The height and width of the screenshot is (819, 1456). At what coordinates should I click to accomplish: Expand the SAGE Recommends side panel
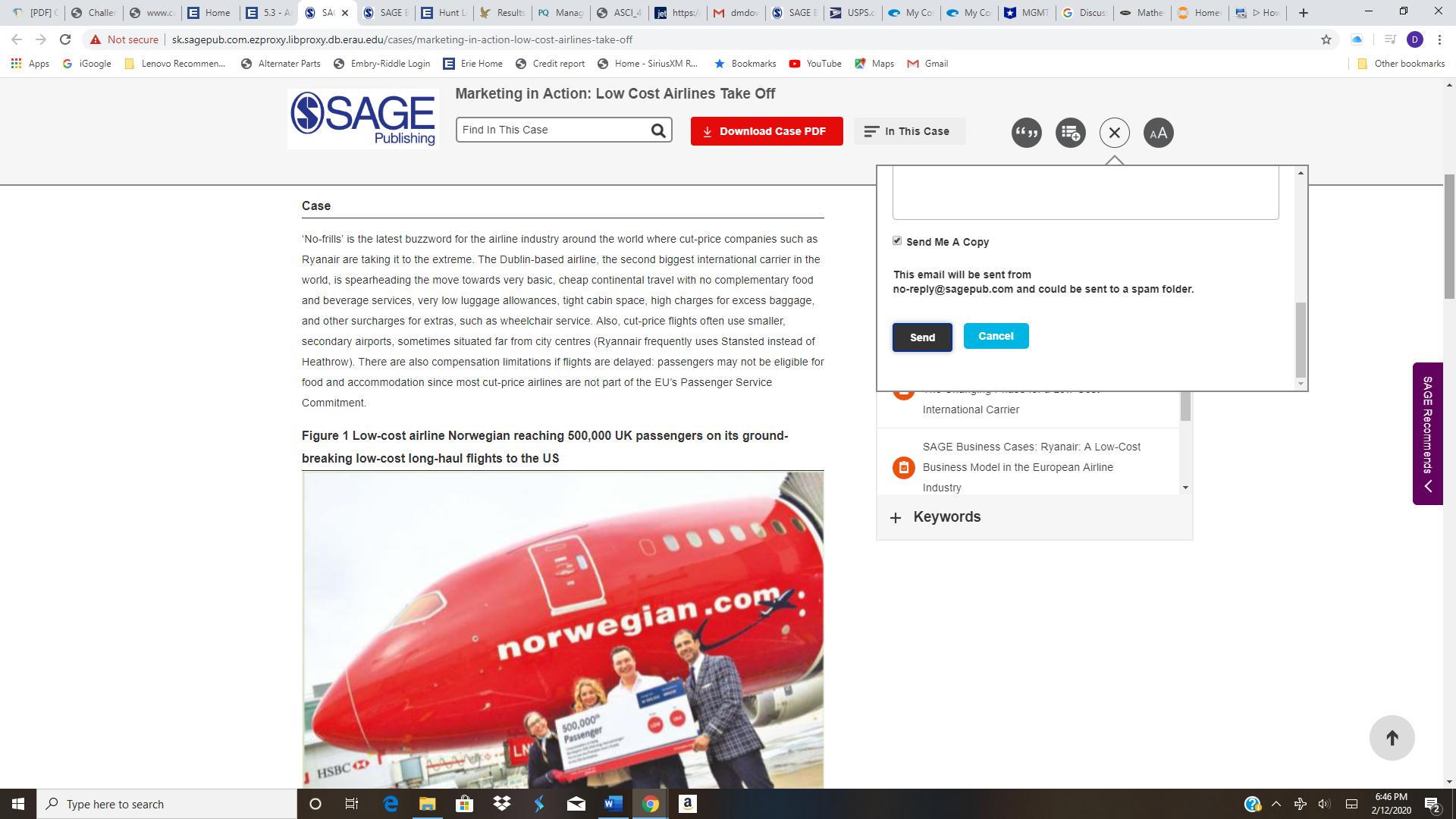coord(1427,433)
